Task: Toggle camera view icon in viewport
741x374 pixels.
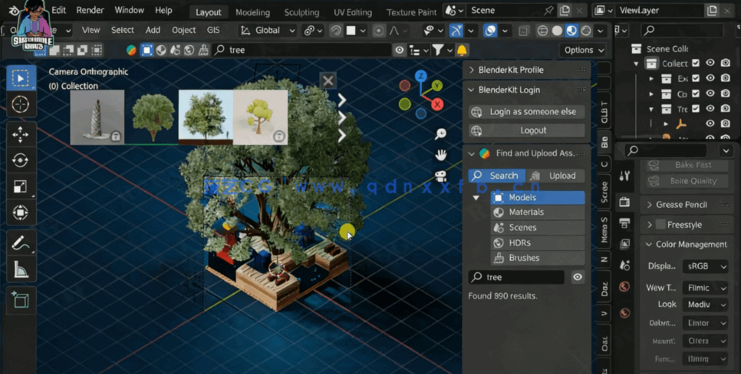Action: (440, 176)
